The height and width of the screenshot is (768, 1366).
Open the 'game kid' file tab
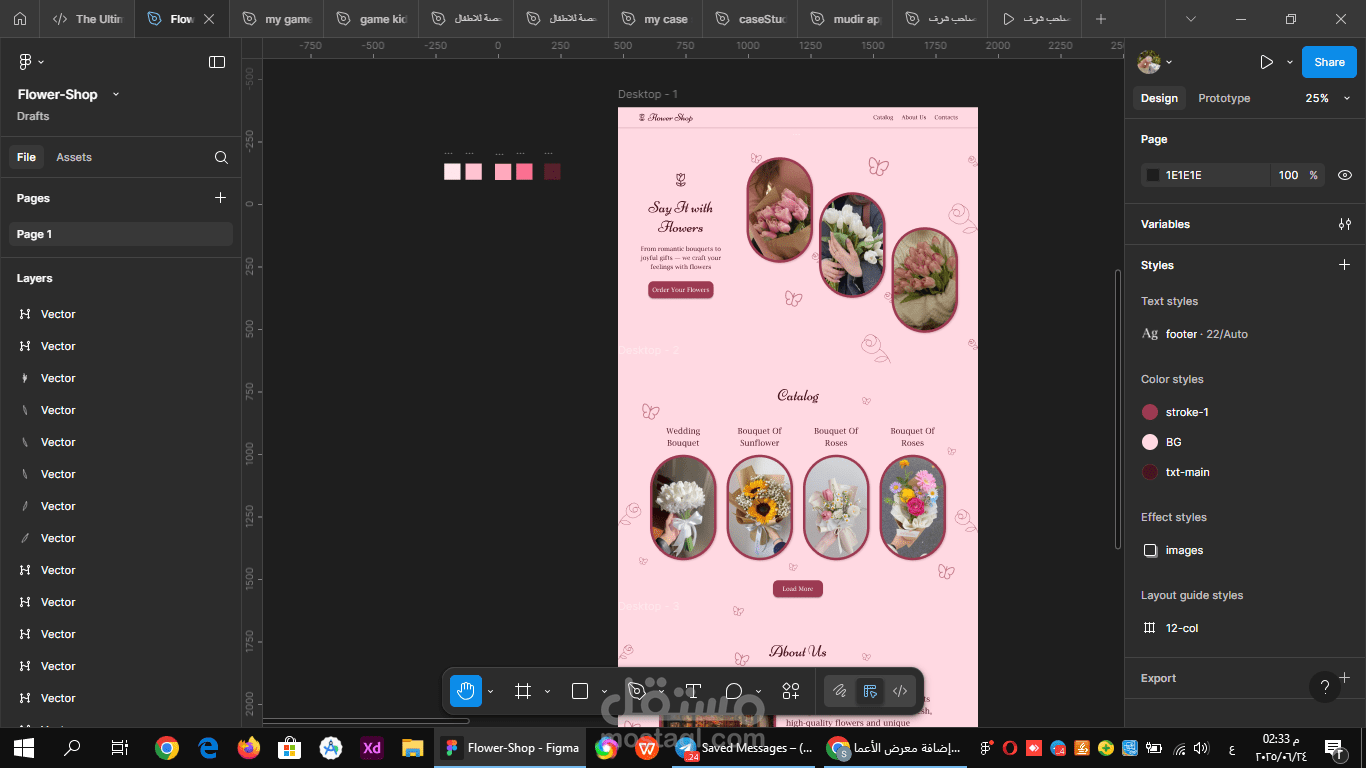371,19
